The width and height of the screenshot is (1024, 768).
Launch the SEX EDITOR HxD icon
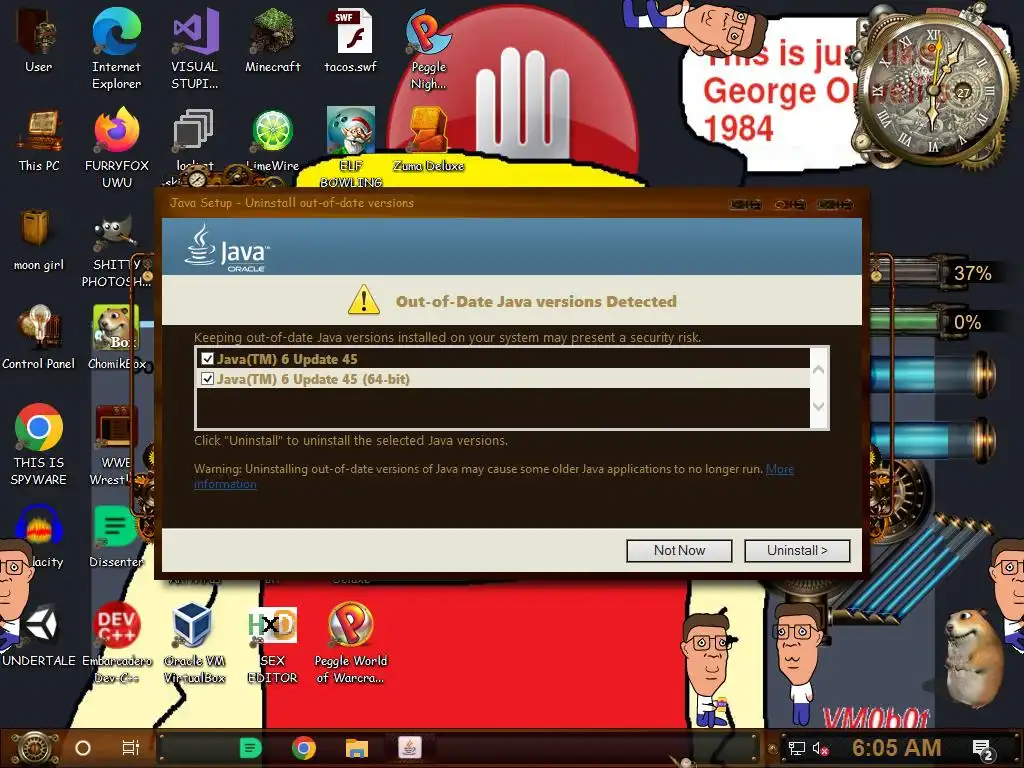[273, 643]
